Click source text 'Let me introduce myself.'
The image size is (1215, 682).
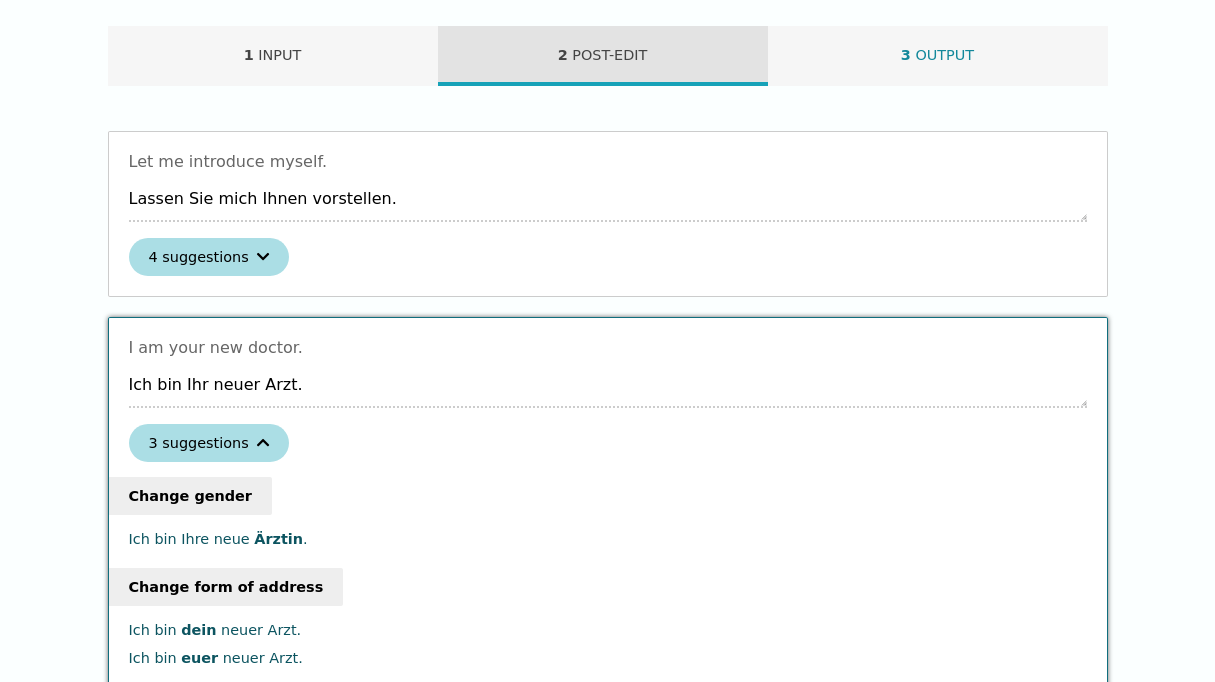pyautogui.click(x=228, y=162)
